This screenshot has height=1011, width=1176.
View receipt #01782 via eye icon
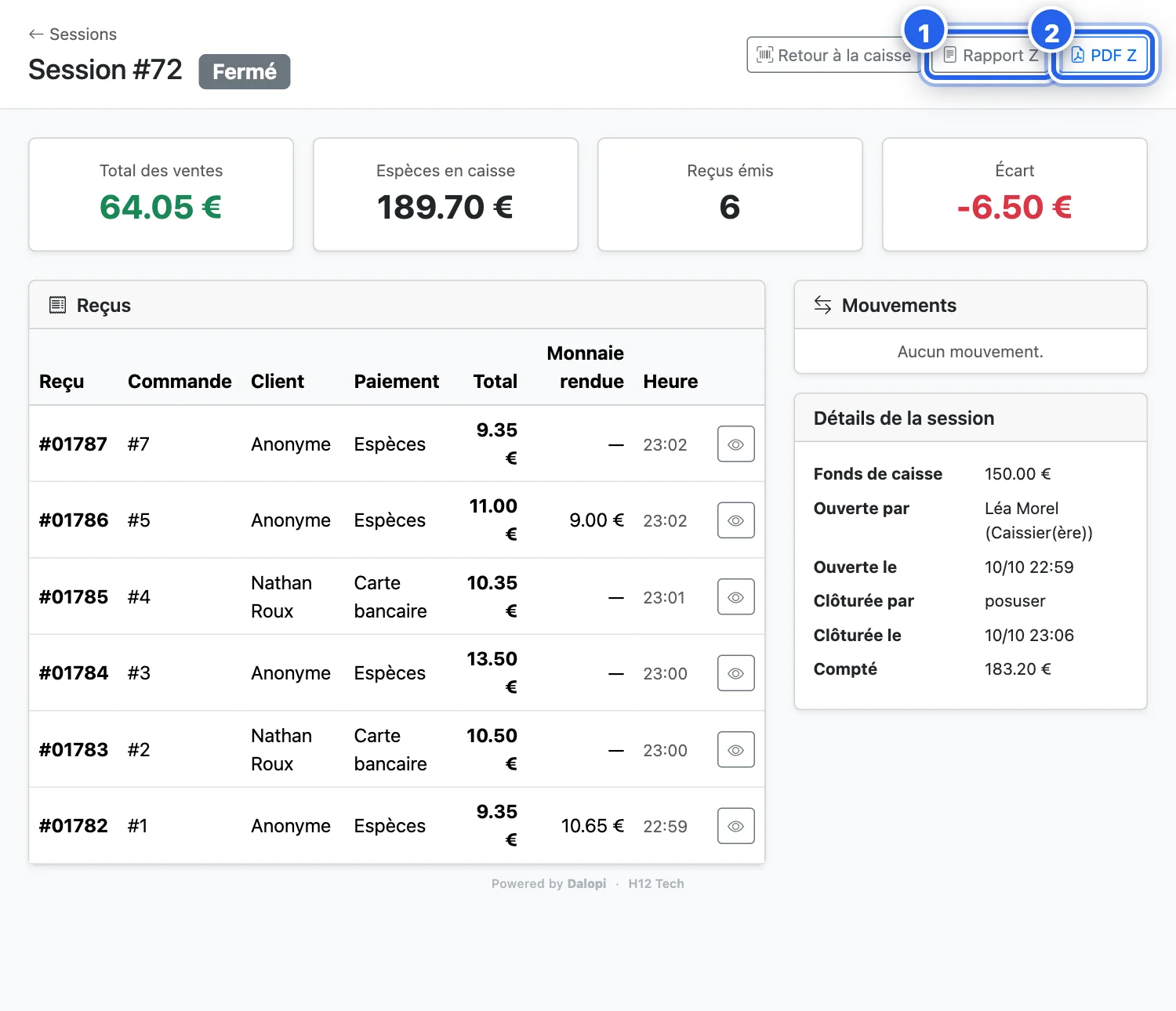pos(735,826)
